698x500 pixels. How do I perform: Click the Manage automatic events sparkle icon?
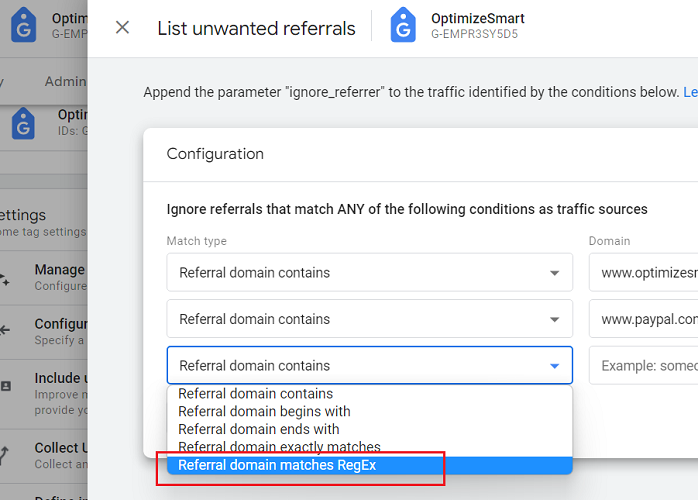tap(4, 280)
